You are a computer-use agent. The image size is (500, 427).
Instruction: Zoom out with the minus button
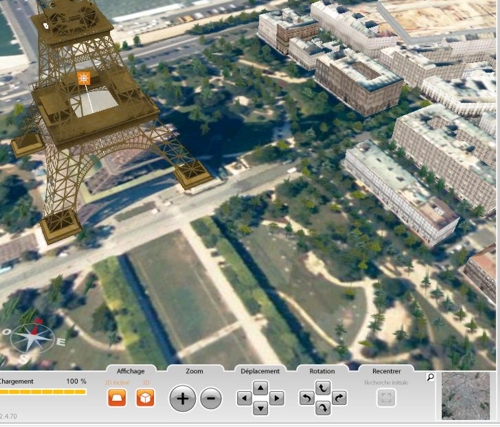point(211,398)
